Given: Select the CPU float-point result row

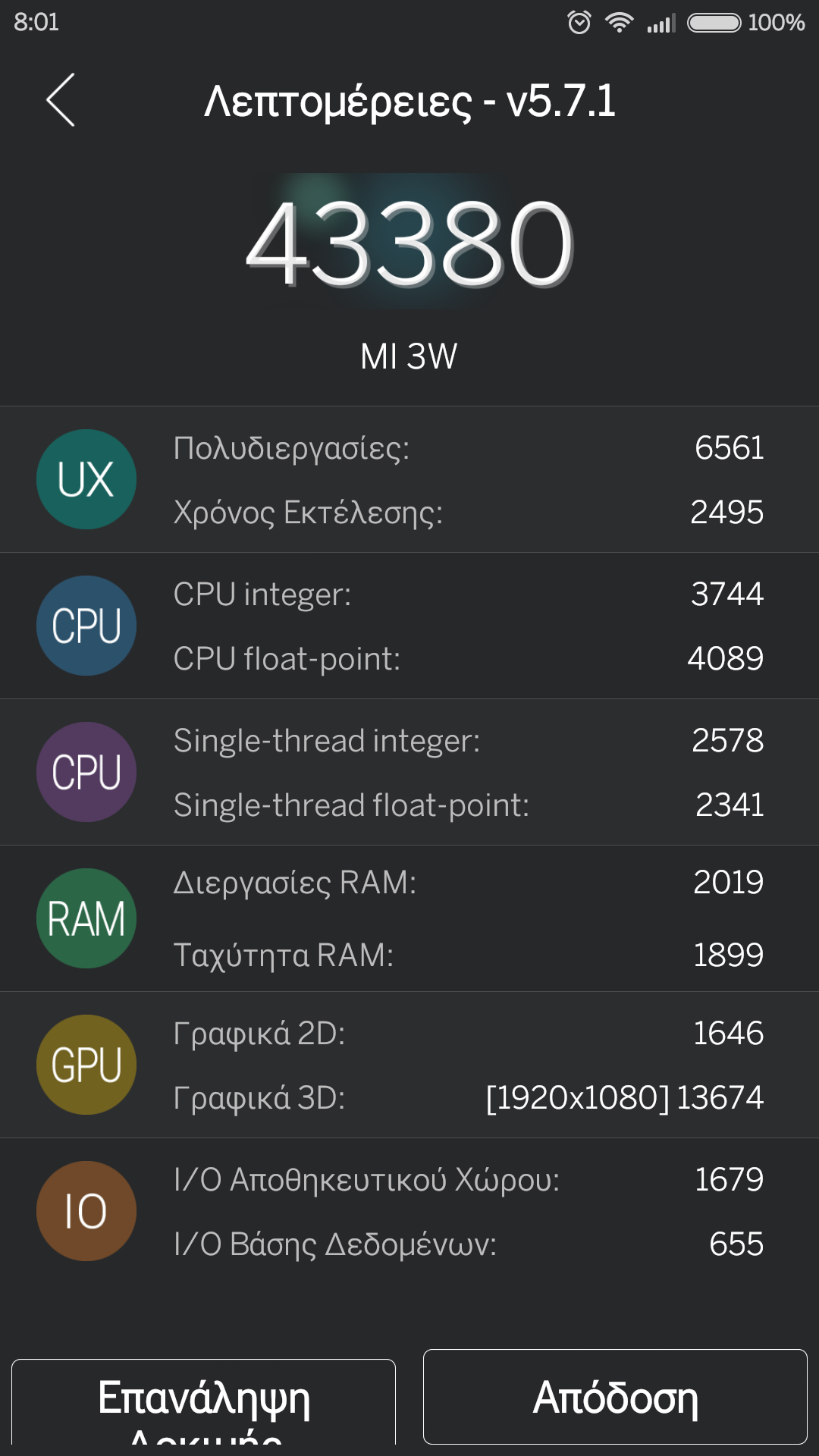Looking at the screenshot, I should point(467,658).
